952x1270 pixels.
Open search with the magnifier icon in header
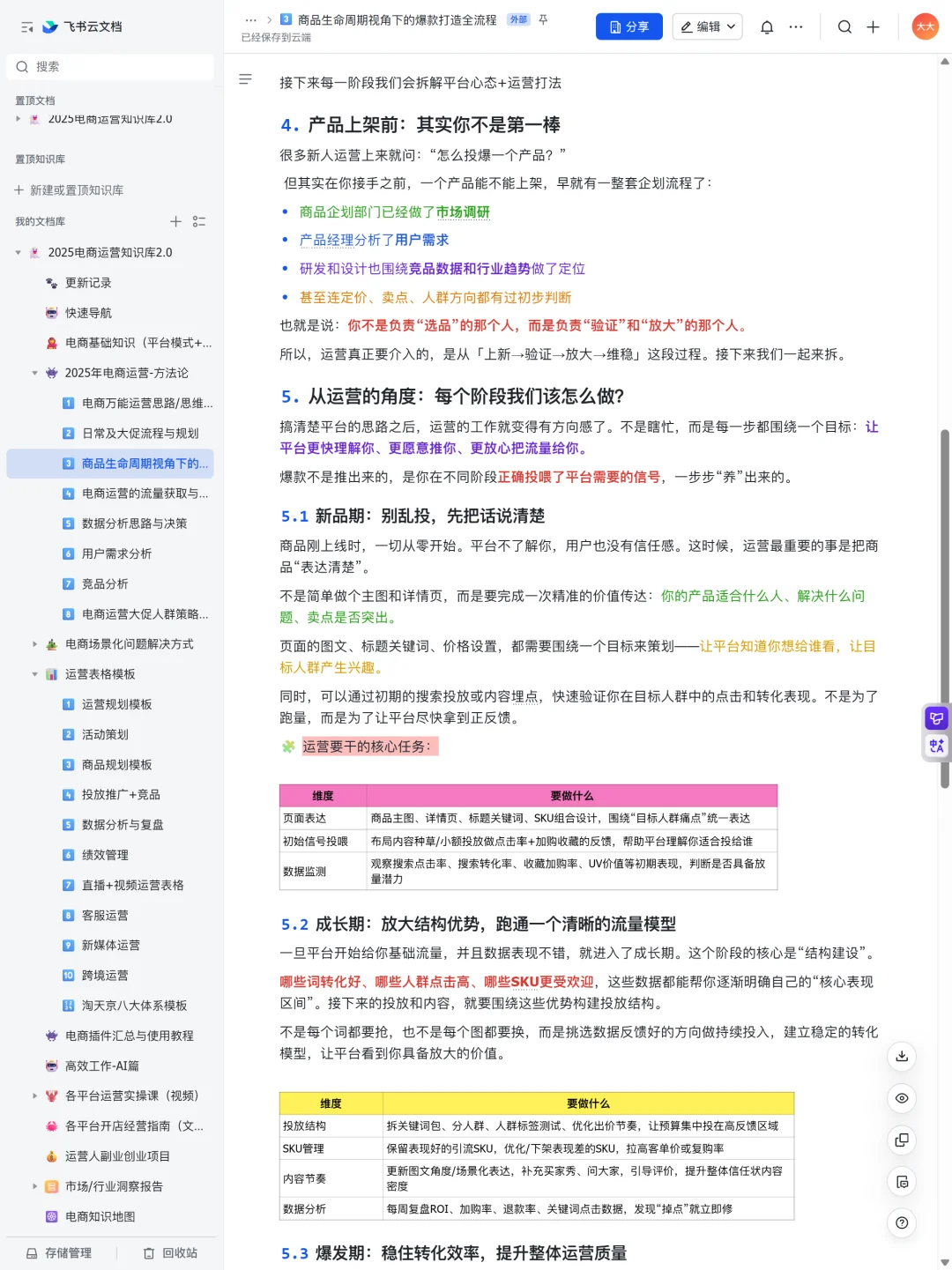pos(844,27)
